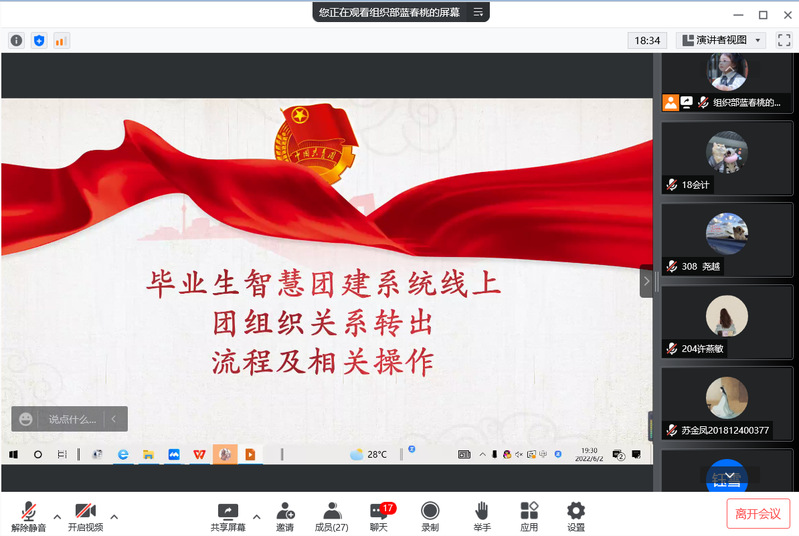This screenshot has height=536, width=799.
Task: Click the shared taskbar clock 19:30
Action: tap(589, 454)
